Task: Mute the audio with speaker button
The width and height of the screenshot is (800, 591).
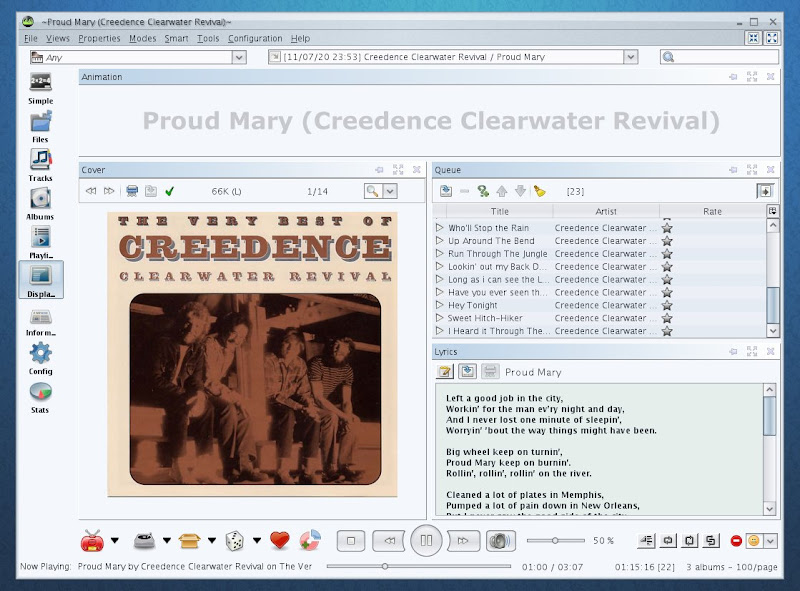Action: [x=501, y=541]
